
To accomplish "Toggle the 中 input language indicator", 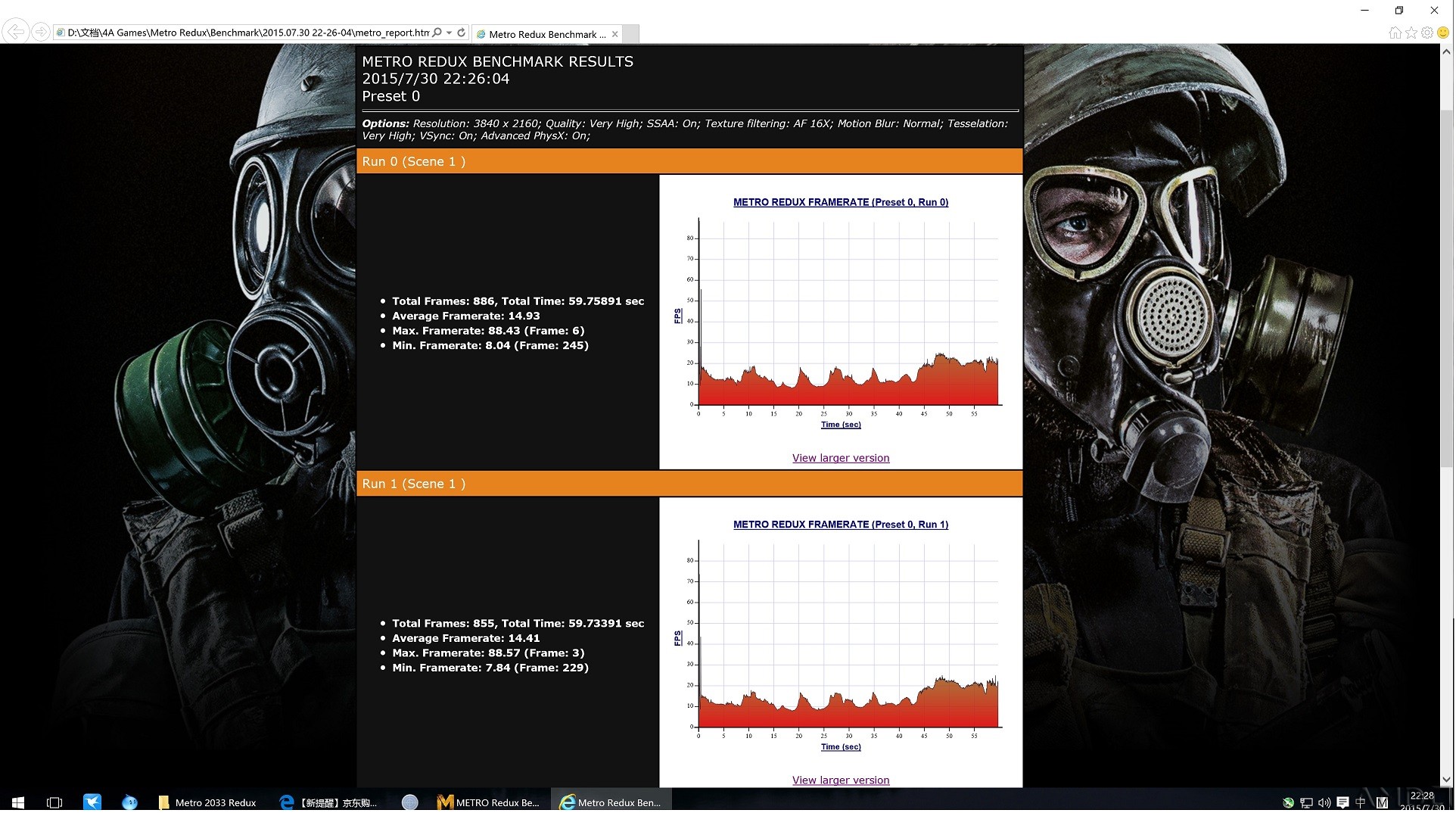I will tap(1361, 802).
